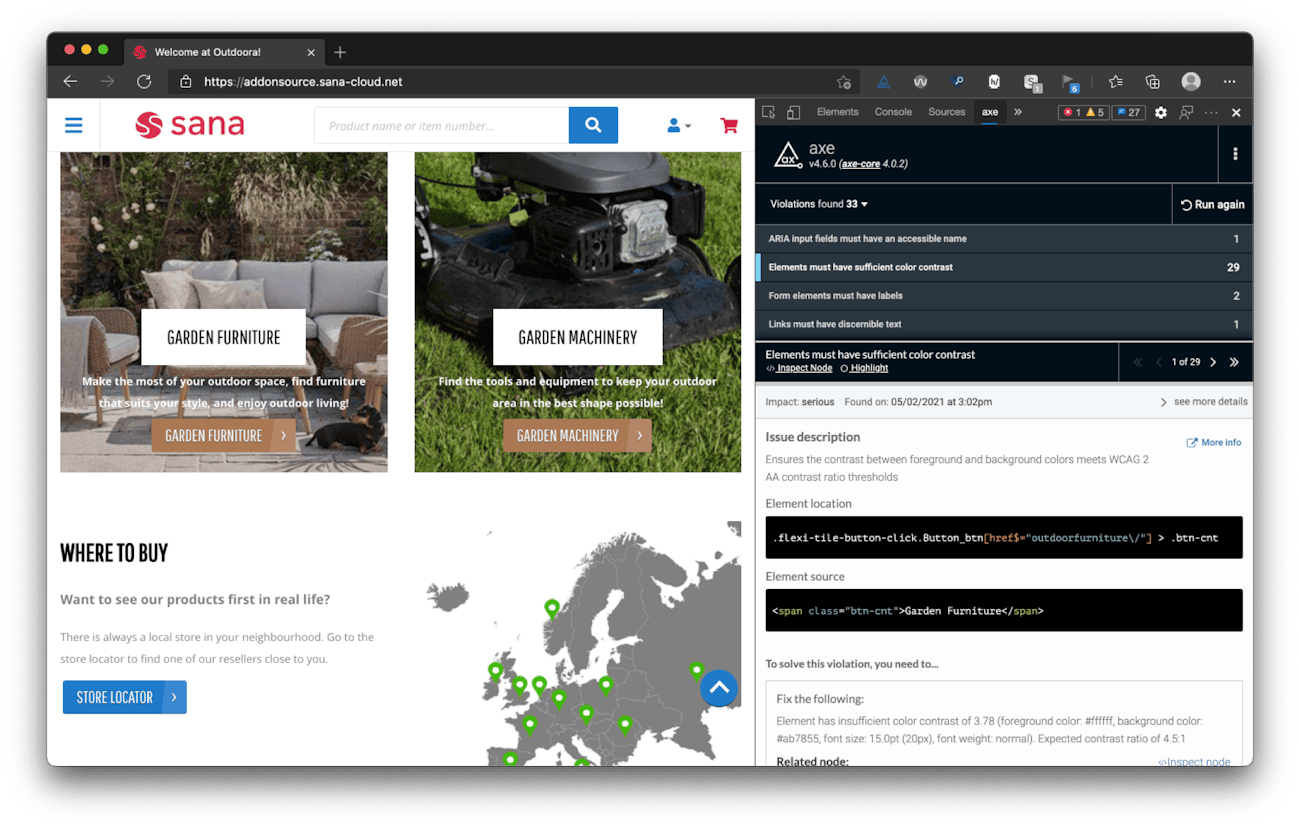The height and width of the screenshot is (828, 1300).
Task: Click the errors and warnings counter
Action: [x=1084, y=112]
